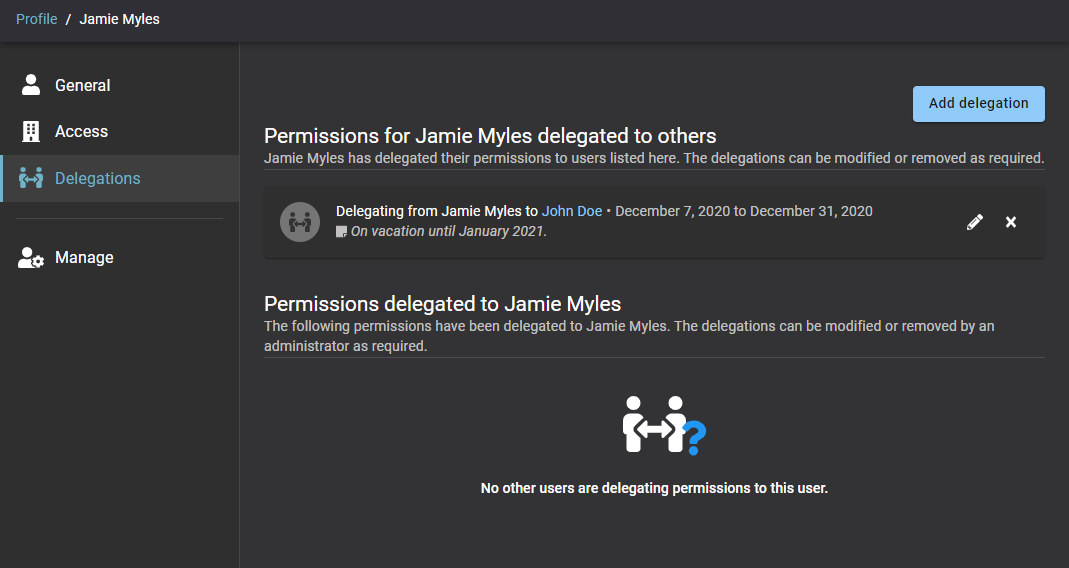Click the round delegation avatar in the row
This screenshot has height=568, width=1069.
tap(299, 222)
